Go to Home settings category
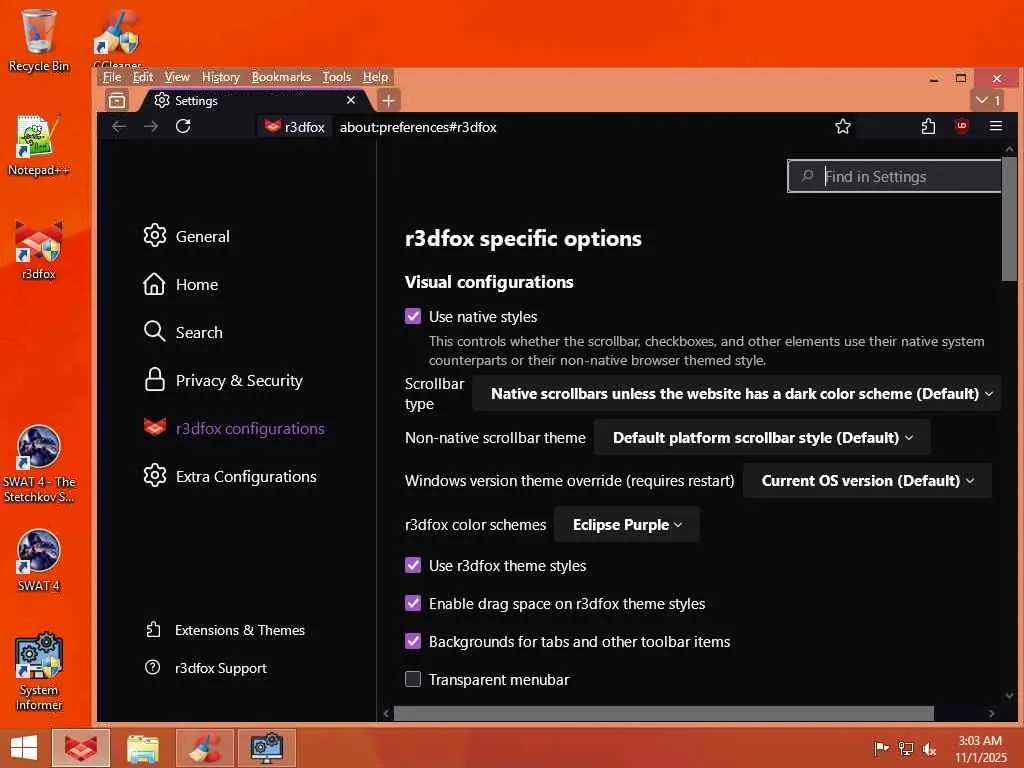This screenshot has width=1024, height=768. 181,284
